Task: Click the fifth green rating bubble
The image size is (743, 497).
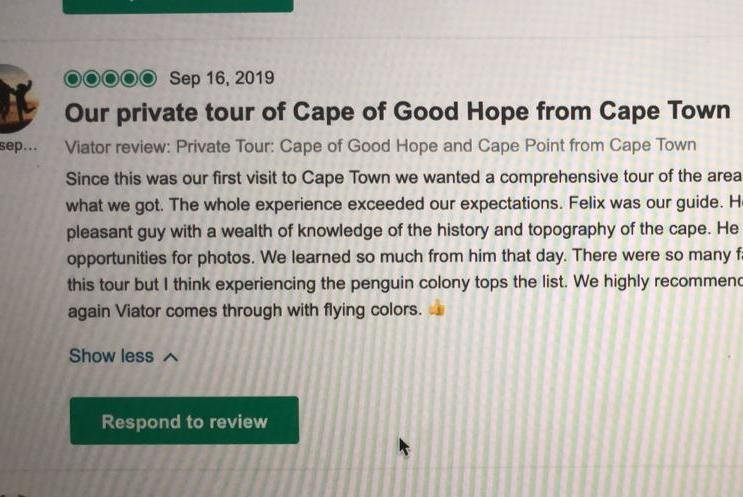Action: click(x=148, y=79)
